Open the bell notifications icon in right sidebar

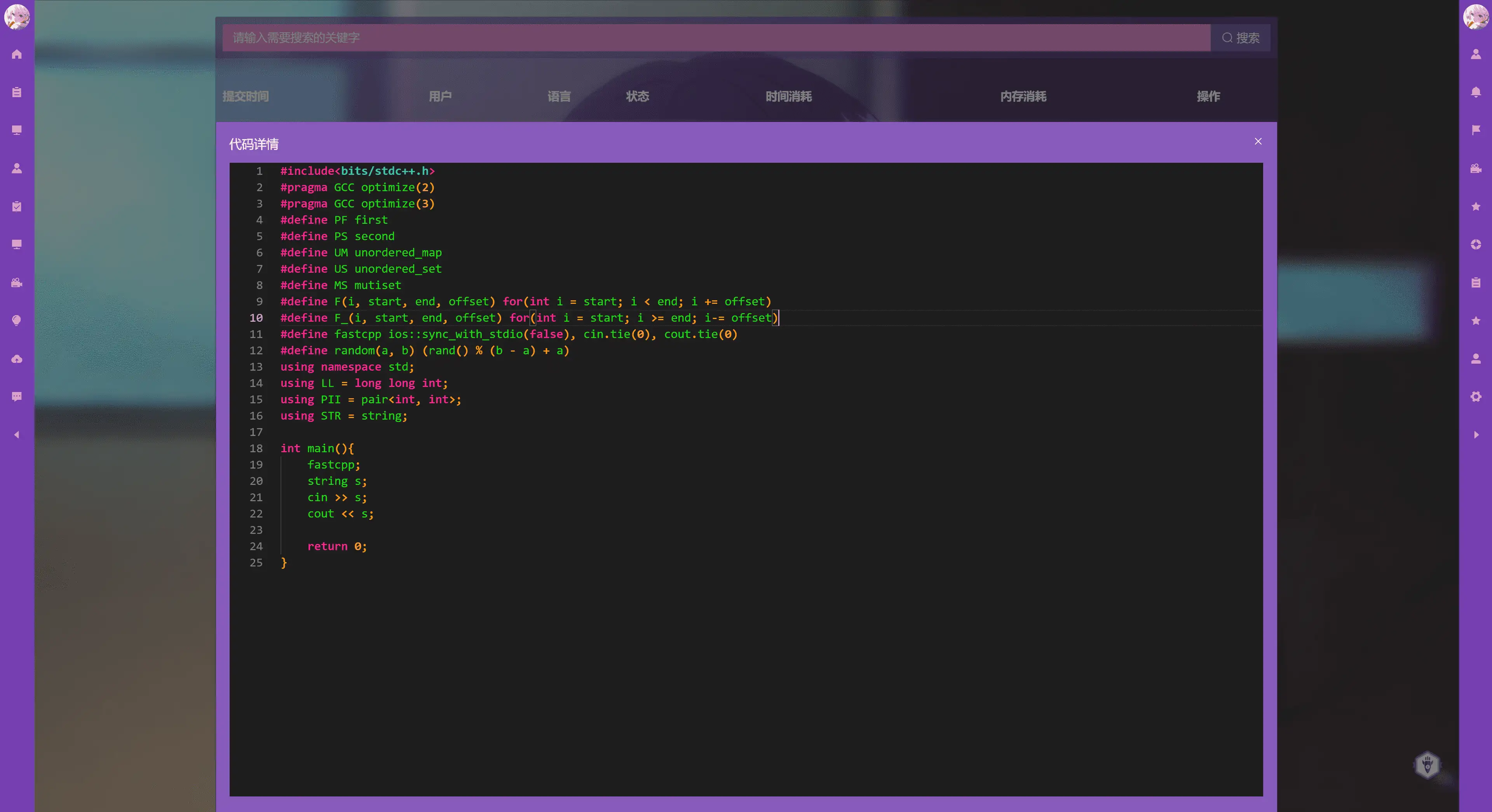1475,92
